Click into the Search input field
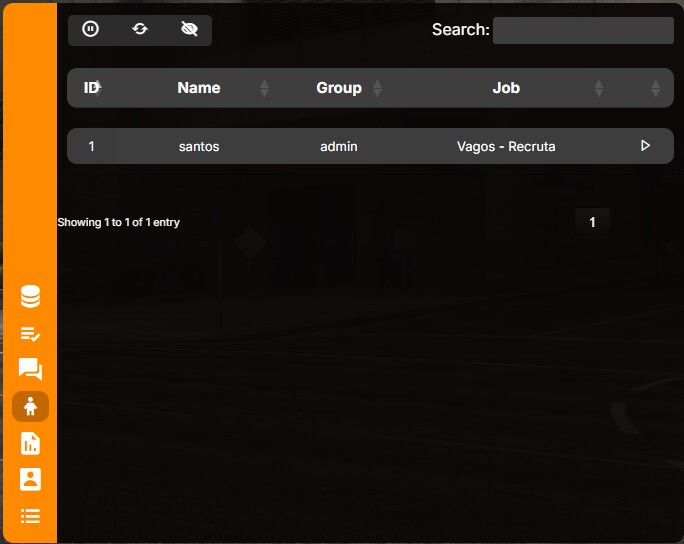This screenshot has width=684, height=544. 583,30
